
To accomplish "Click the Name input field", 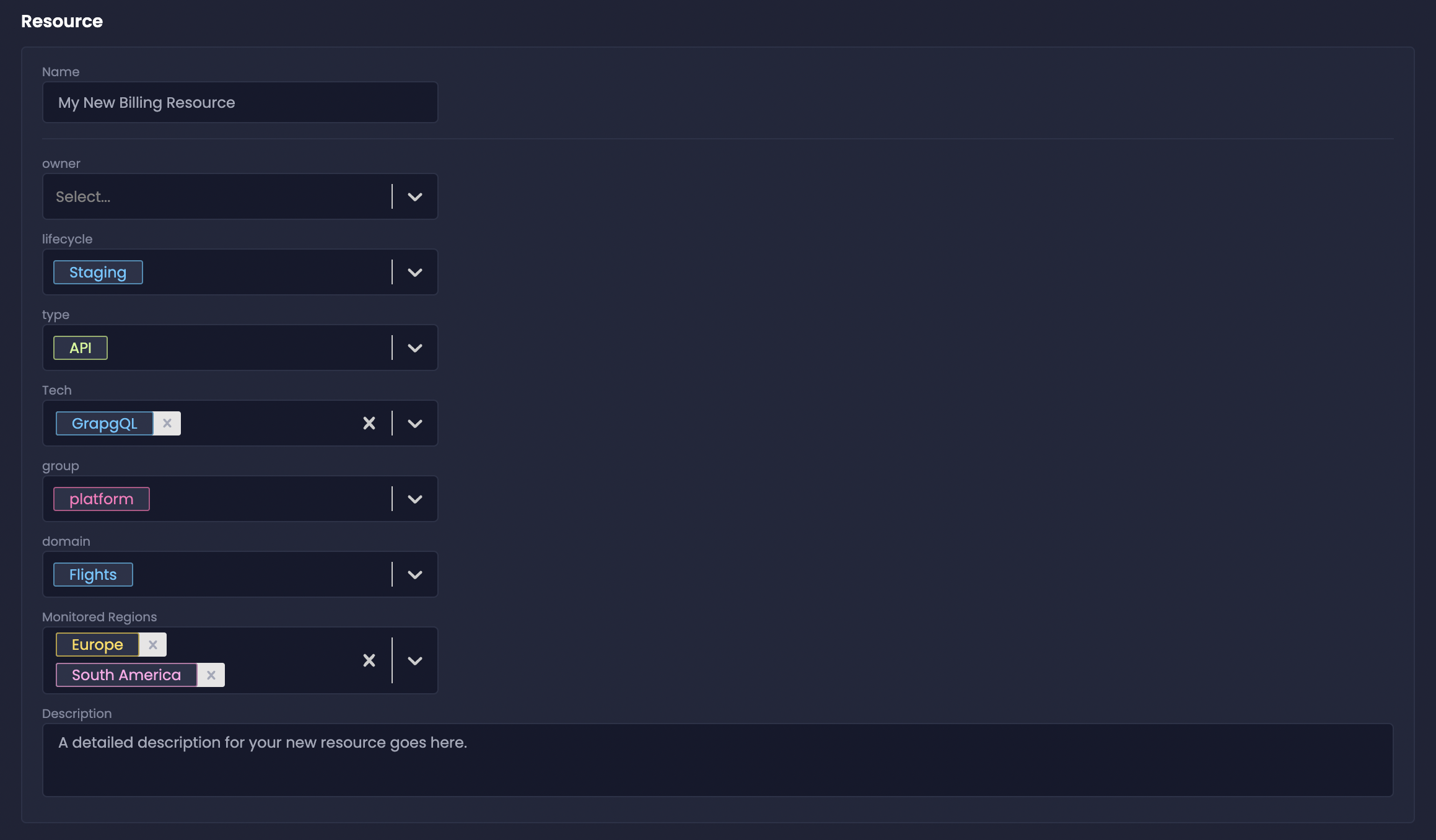I will click(x=240, y=102).
